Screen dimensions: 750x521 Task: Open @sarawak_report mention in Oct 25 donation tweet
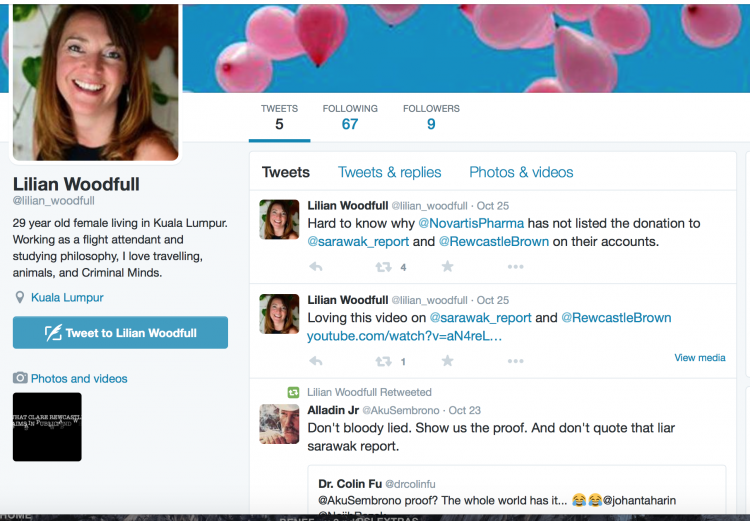tap(358, 242)
